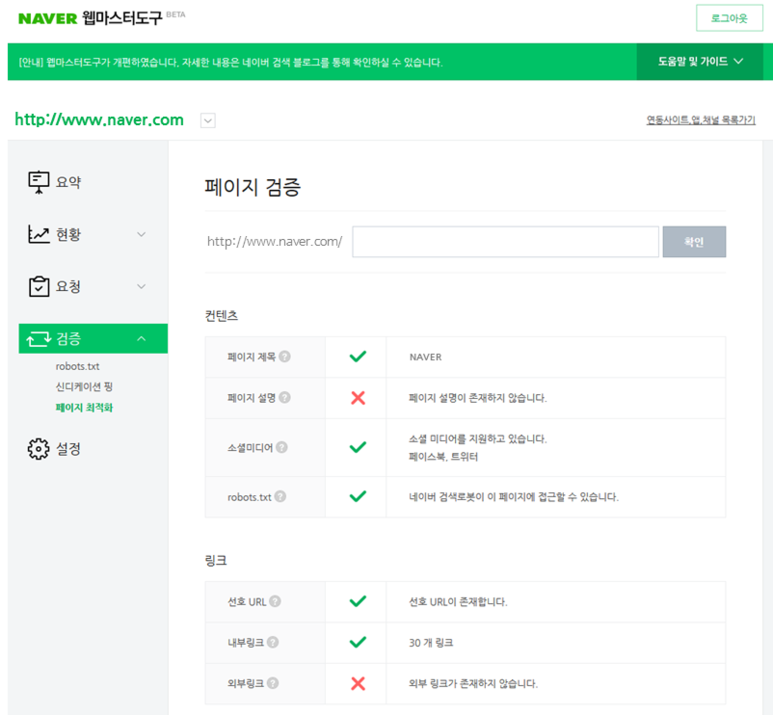Click the help icon beside 페이지 설명
The image size is (773, 715).
pos(285,398)
